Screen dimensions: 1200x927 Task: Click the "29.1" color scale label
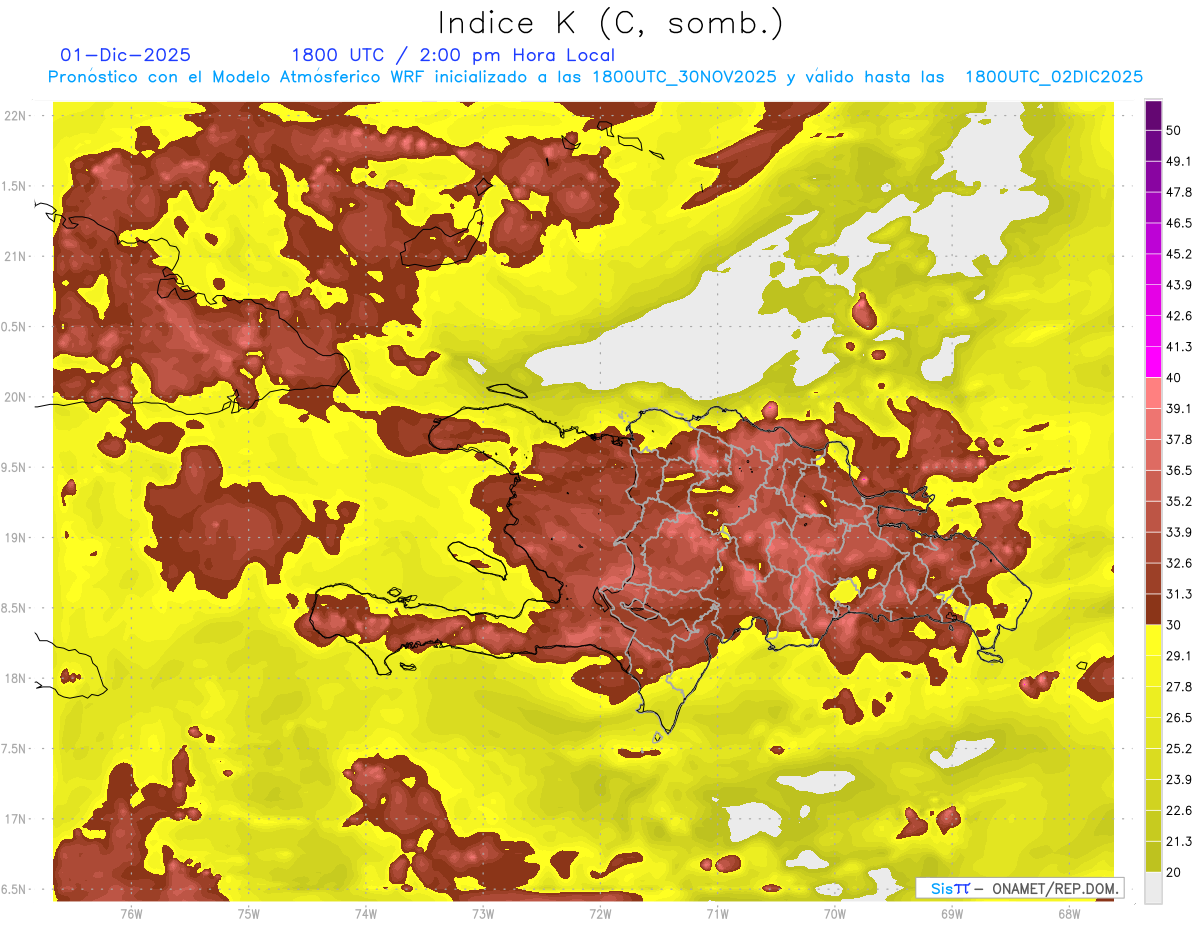(1178, 656)
